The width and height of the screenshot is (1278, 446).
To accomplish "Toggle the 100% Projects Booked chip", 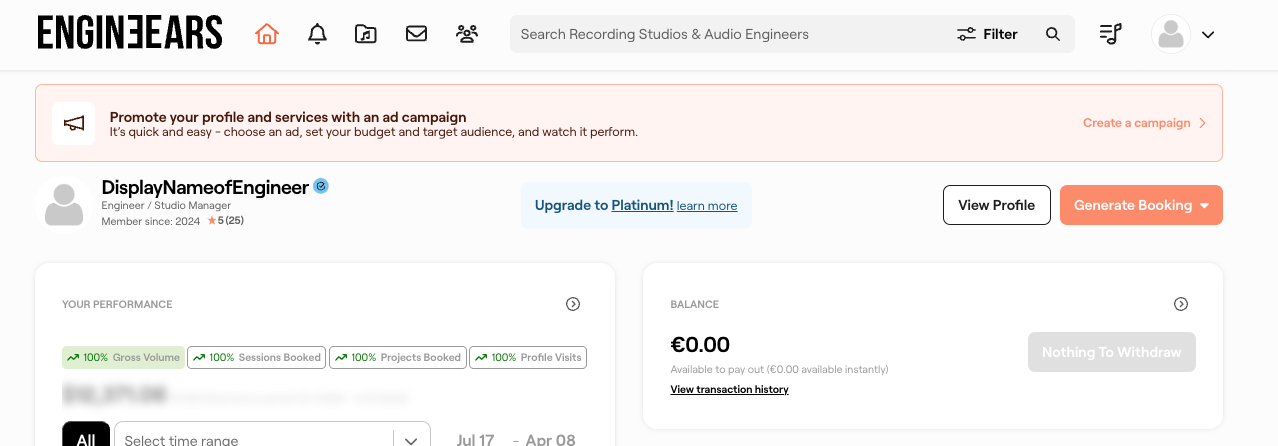I will point(398,357).
